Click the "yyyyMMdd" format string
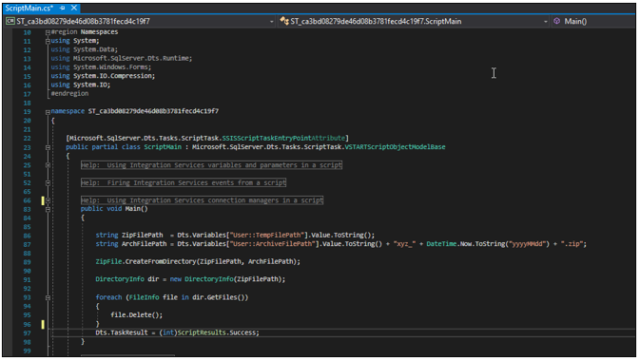This screenshot has width=640, height=360. click(x=528, y=244)
